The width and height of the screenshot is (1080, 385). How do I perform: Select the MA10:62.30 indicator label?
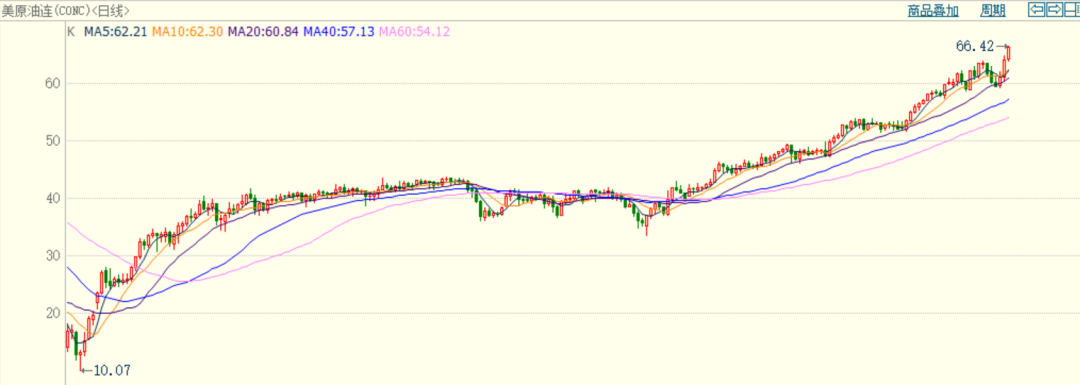point(187,31)
